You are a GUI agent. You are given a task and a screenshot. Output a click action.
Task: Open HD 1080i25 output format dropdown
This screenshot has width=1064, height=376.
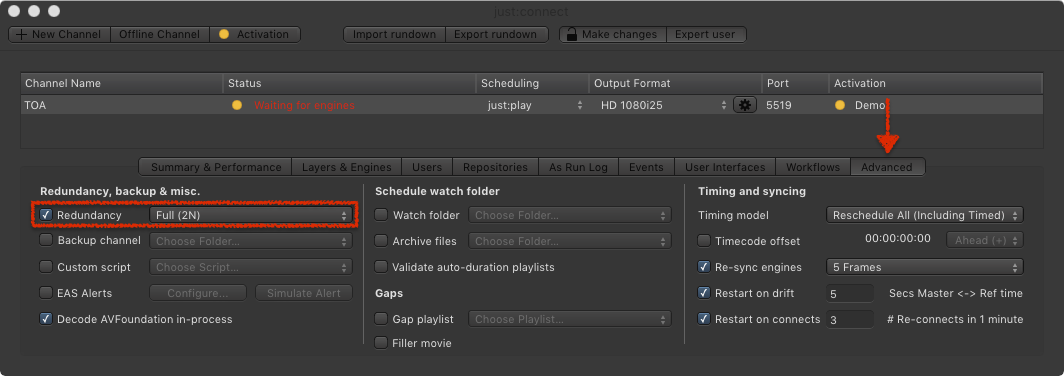[662, 105]
